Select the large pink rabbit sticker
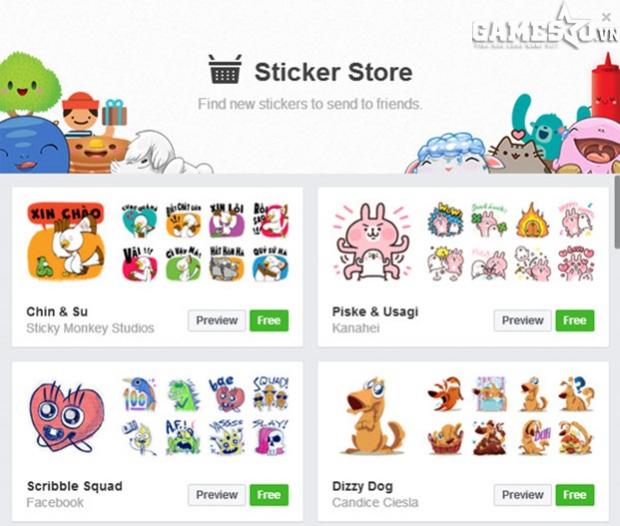The height and width of the screenshot is (526, 620). 371,241
